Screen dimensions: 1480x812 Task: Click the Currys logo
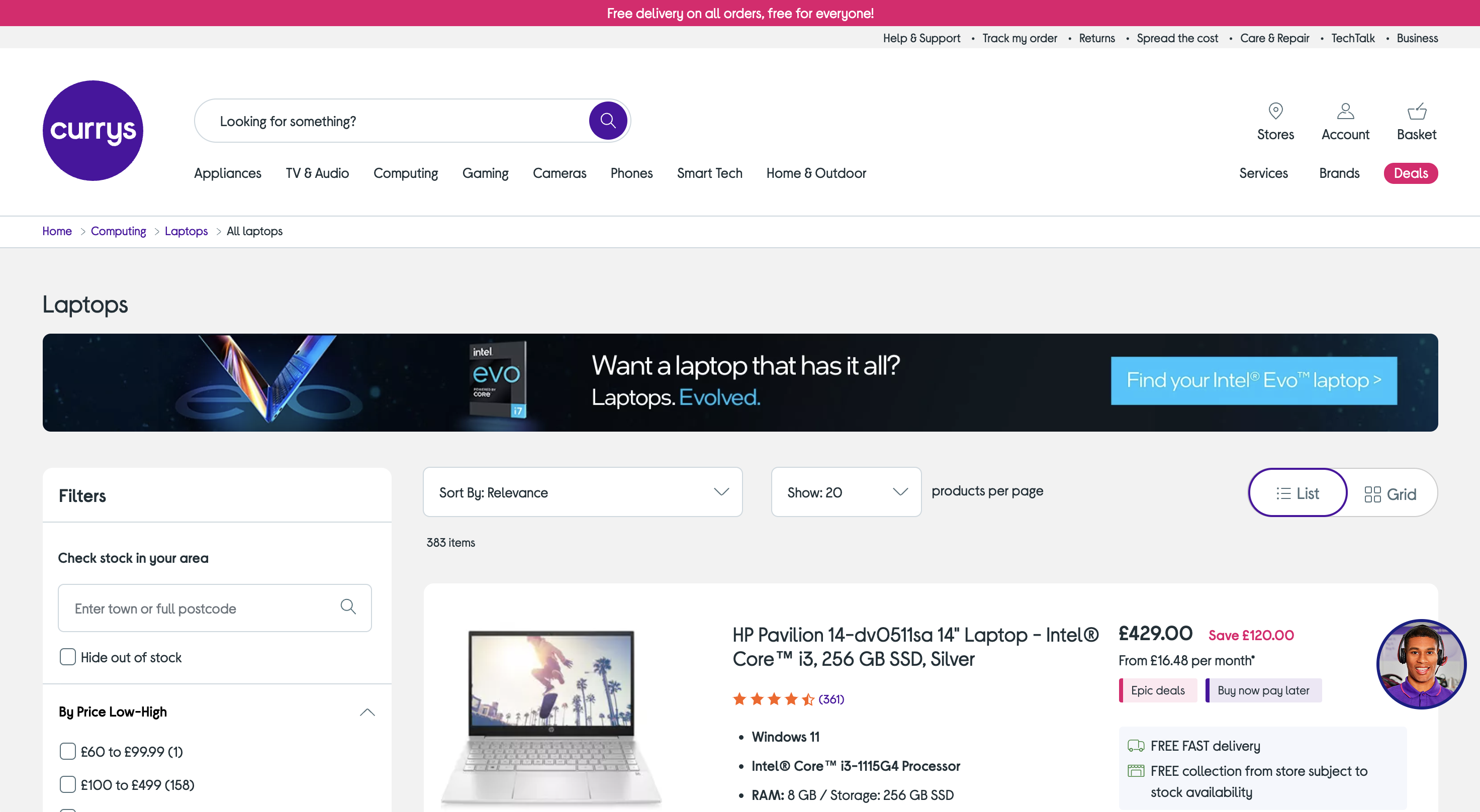(93, 130)
